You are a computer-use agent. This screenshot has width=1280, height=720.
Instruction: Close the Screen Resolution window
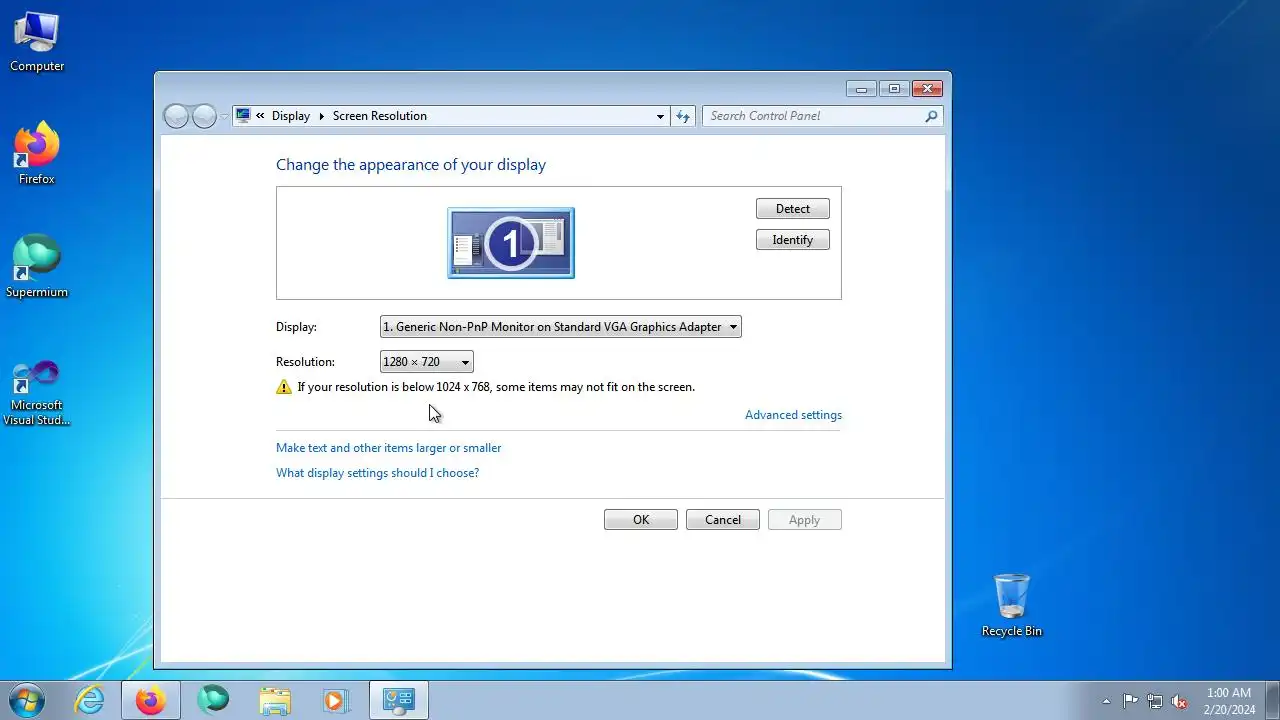click(x=928, y=89)
